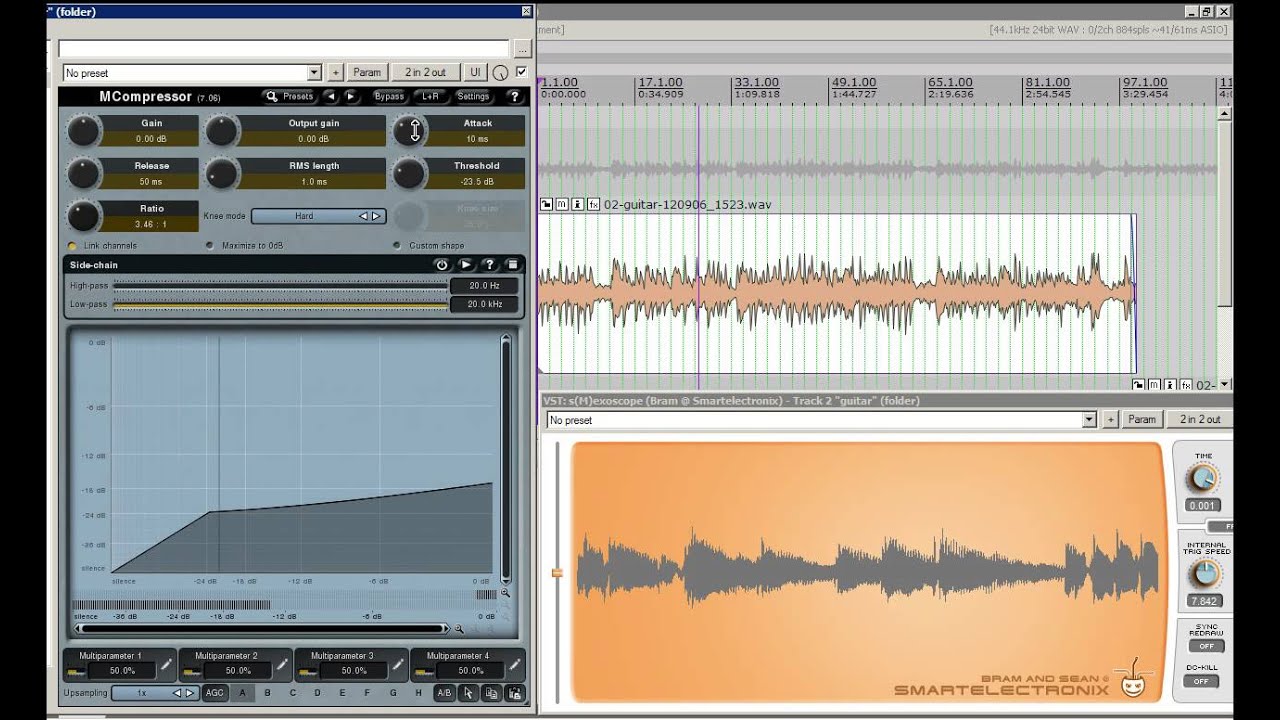This screenshot has height=720, width=1280.
Task: Toggle lock on 02-guitar media item
Action: coord(546,204)
